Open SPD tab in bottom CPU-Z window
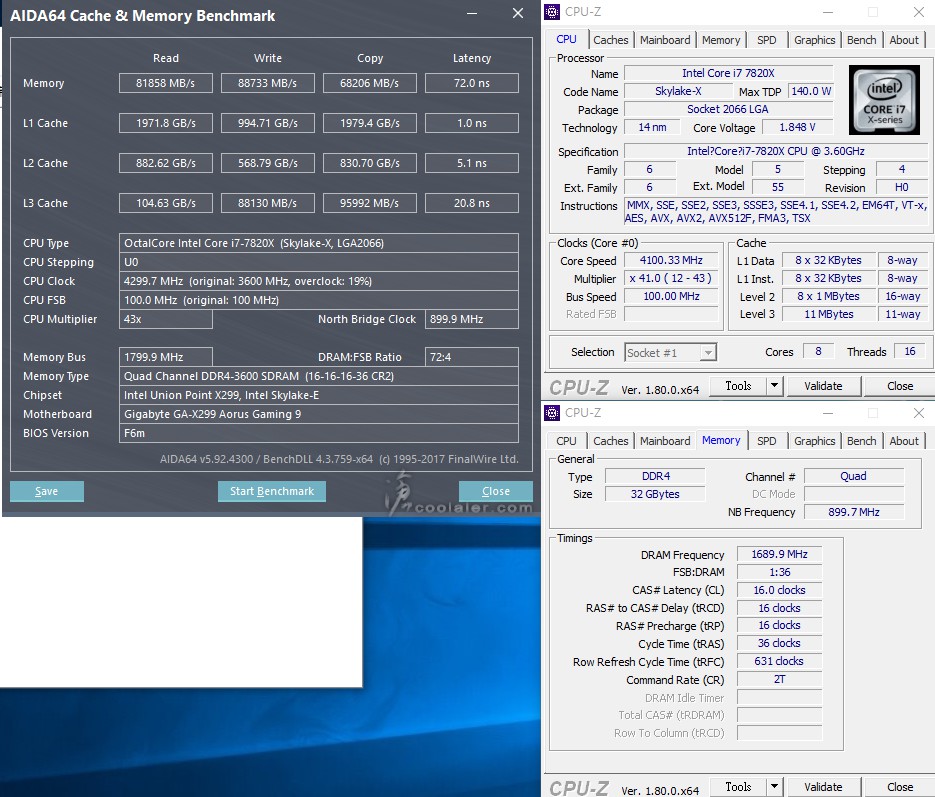The width and height of the screenshot is (935, 797). point(767,441)
